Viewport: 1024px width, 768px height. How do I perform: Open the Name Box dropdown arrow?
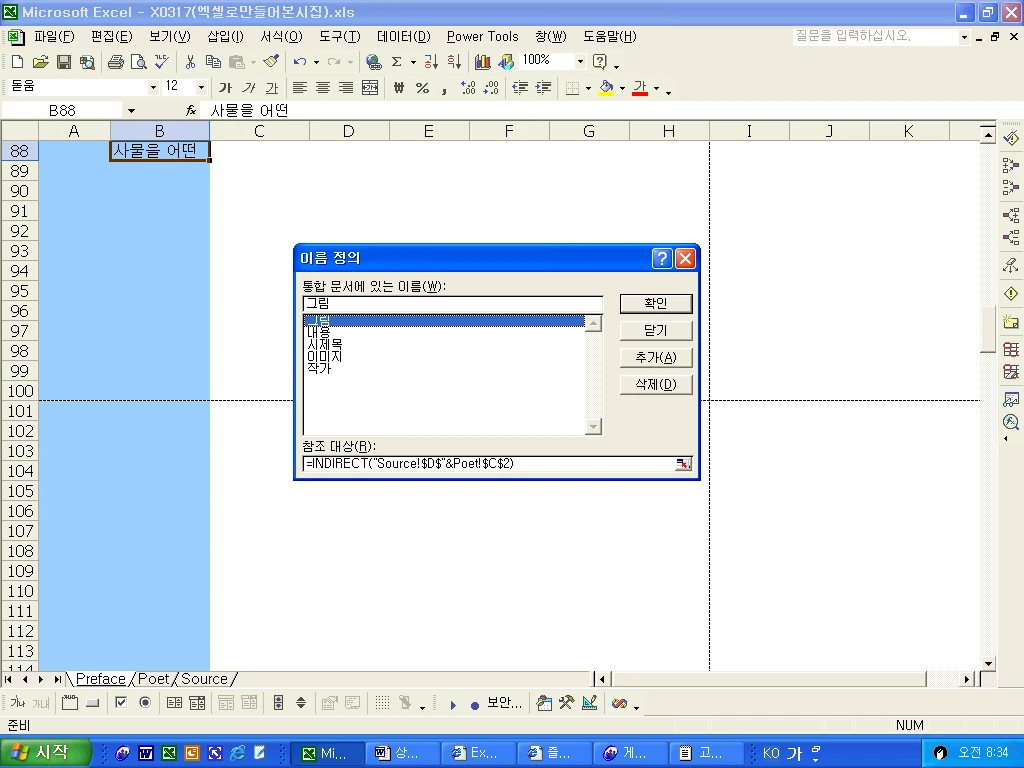(131, 110)
